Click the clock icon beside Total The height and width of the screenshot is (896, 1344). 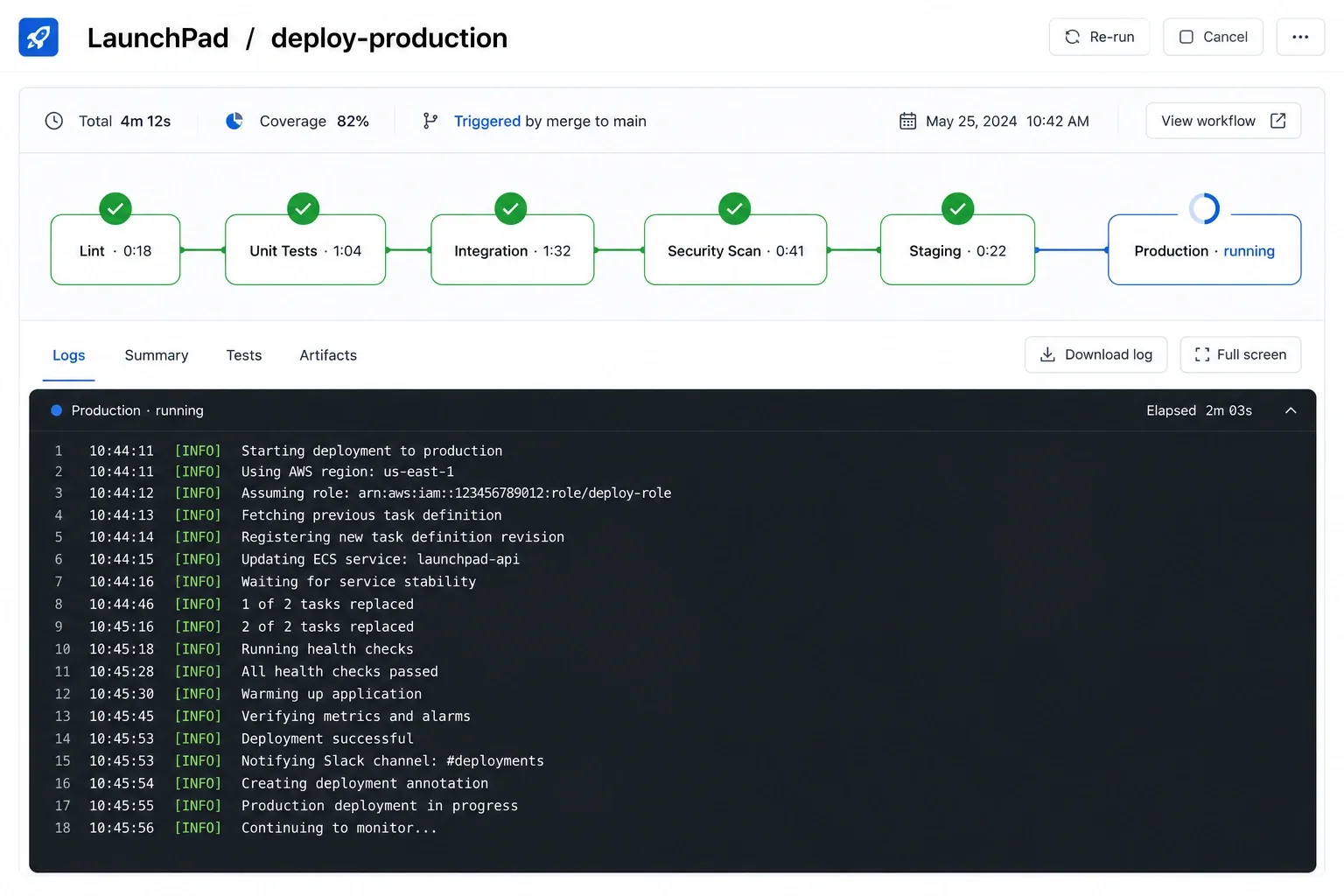tap(54, 121)
